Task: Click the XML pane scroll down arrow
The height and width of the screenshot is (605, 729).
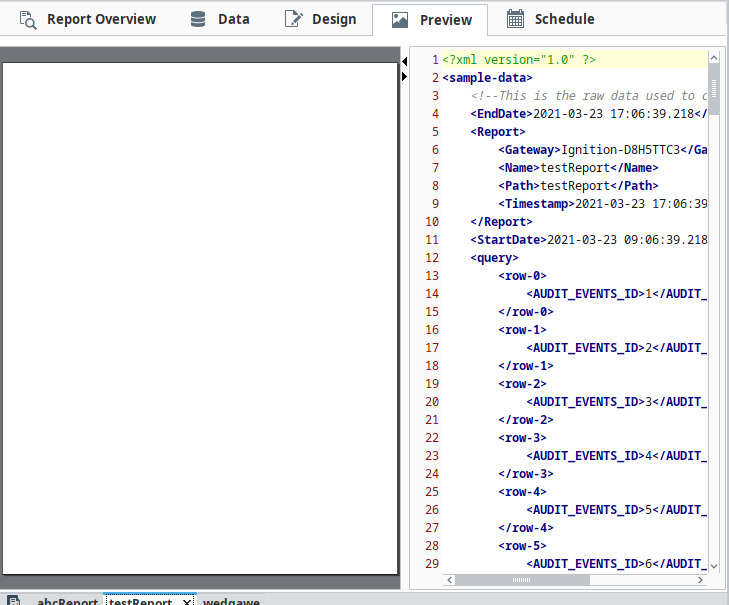Action: [714, 566]
